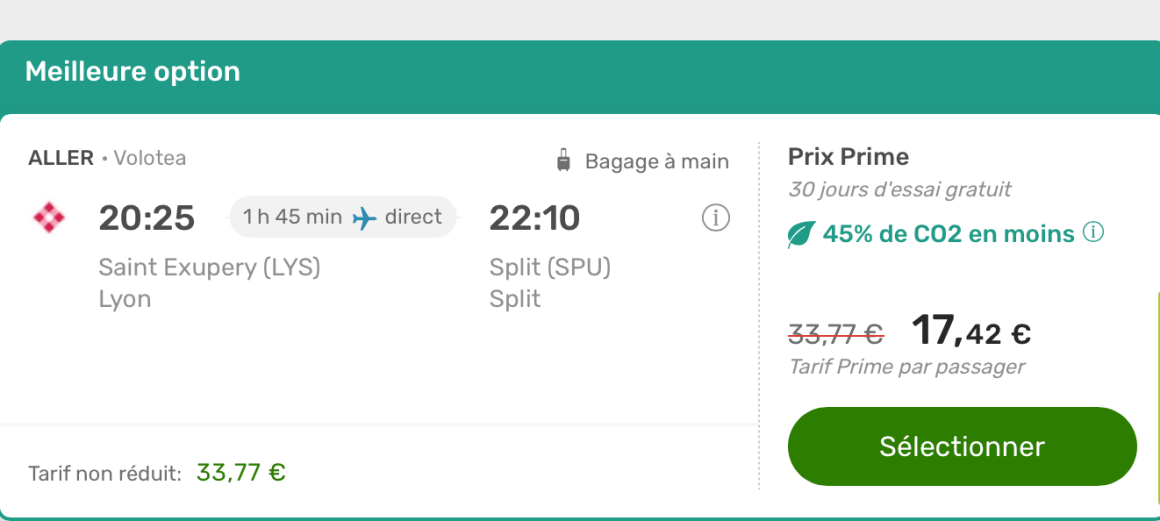Click the crossed-out 33,77 € price
1160x521 pixels.
coord(836,333)
